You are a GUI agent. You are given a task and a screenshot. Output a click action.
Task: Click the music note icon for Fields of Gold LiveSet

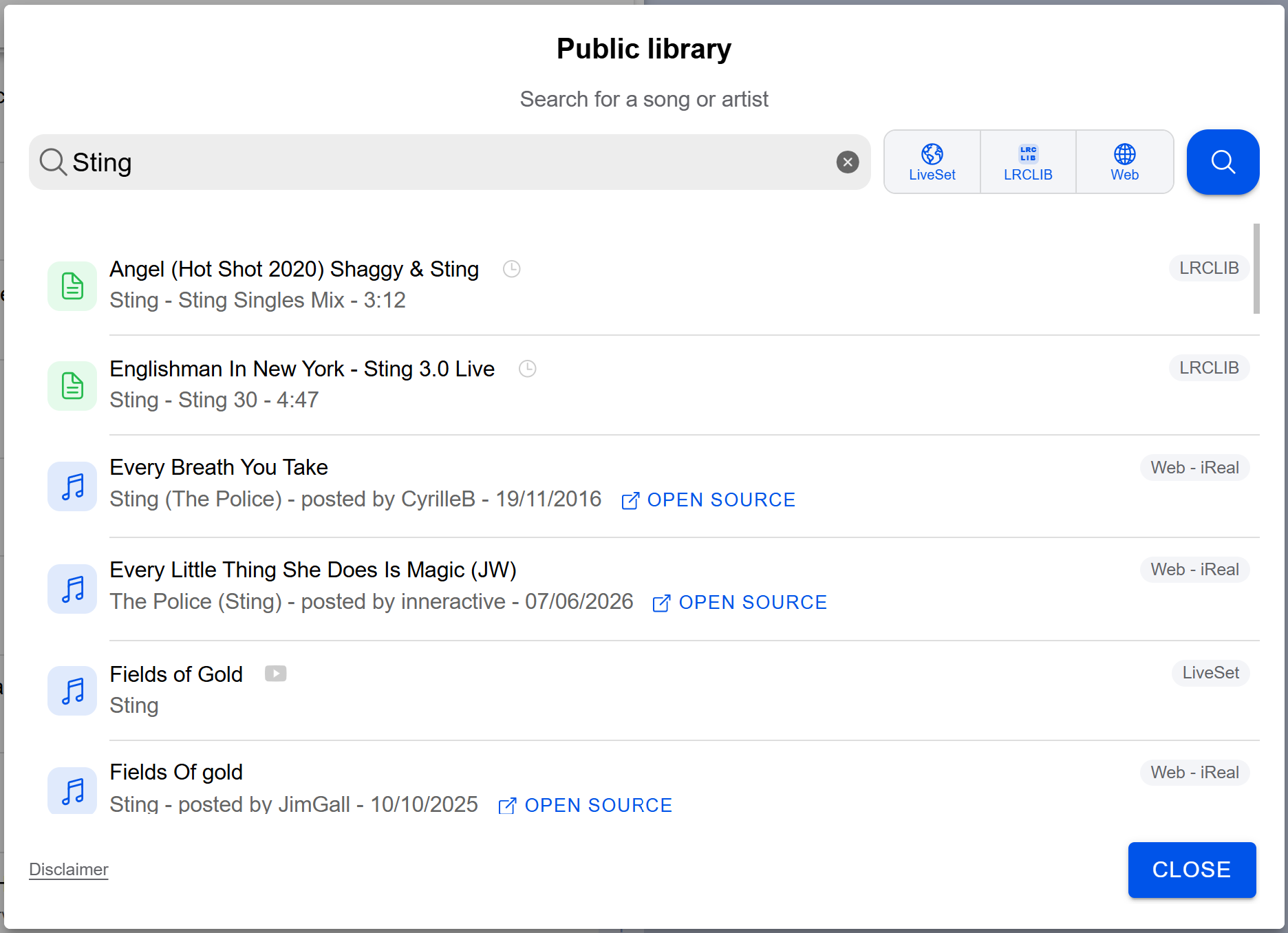pyautogui.click(x=72, y=690)
